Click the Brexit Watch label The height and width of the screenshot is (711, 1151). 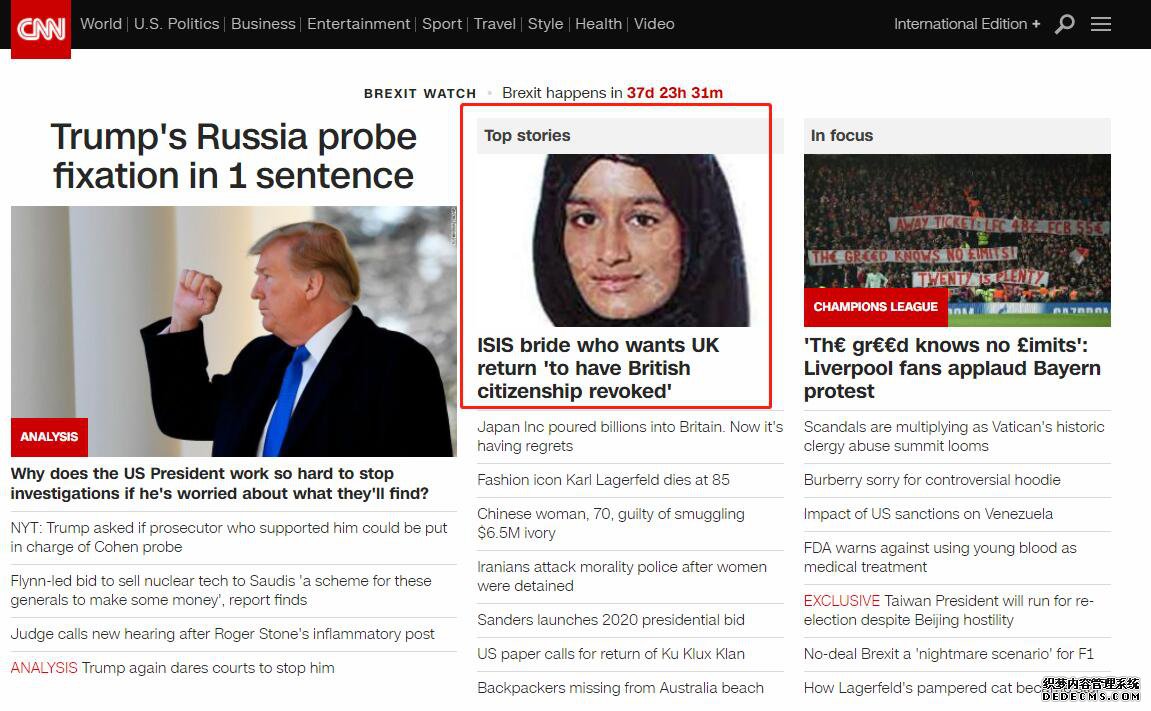pos(420,93)
